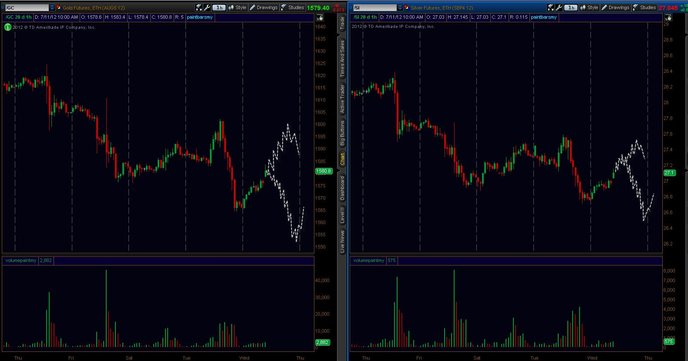Click the pointer icon above gold price axis

pos(320,18)
